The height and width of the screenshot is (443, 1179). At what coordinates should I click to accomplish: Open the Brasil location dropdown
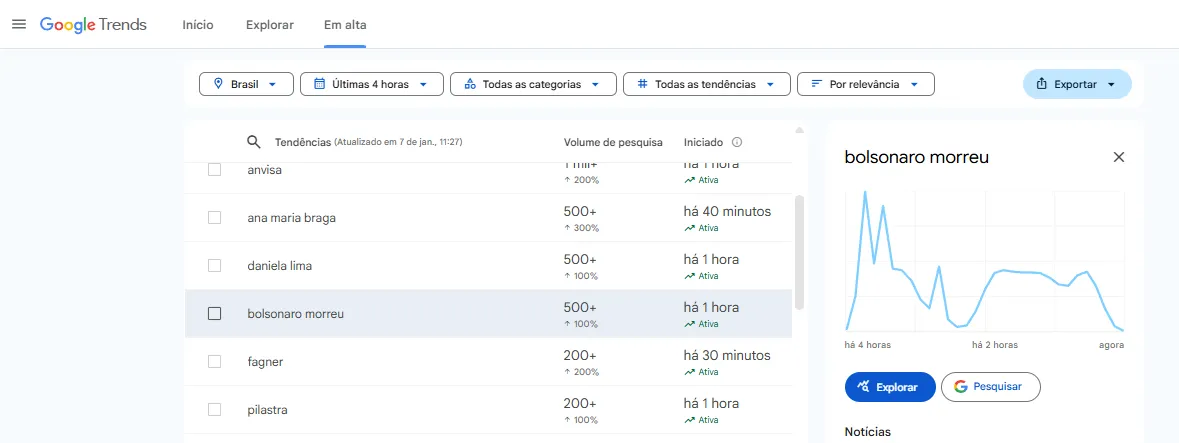pyautogui.click(x=246, y=84)
